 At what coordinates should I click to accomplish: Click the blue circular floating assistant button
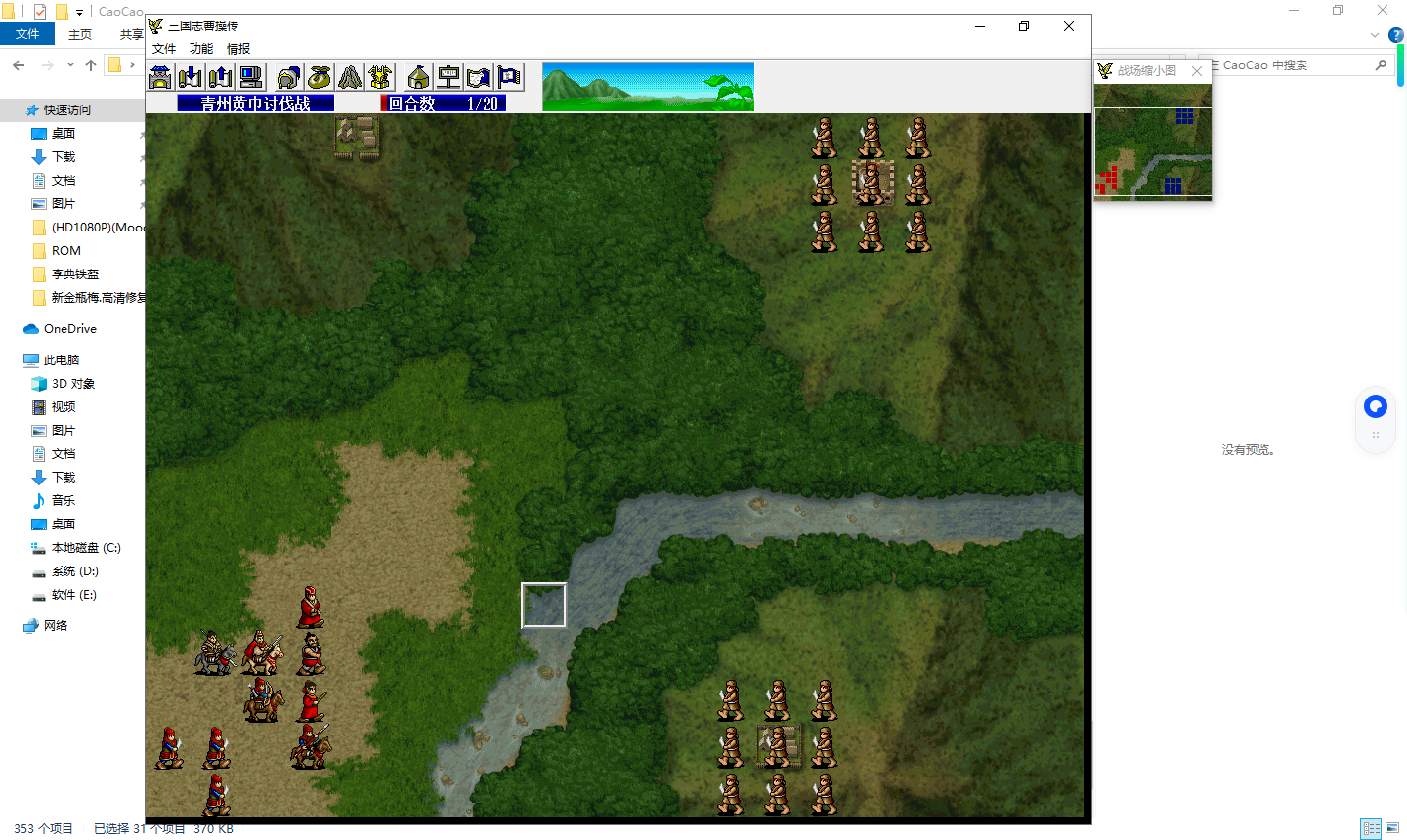(x=1376, y=406)
